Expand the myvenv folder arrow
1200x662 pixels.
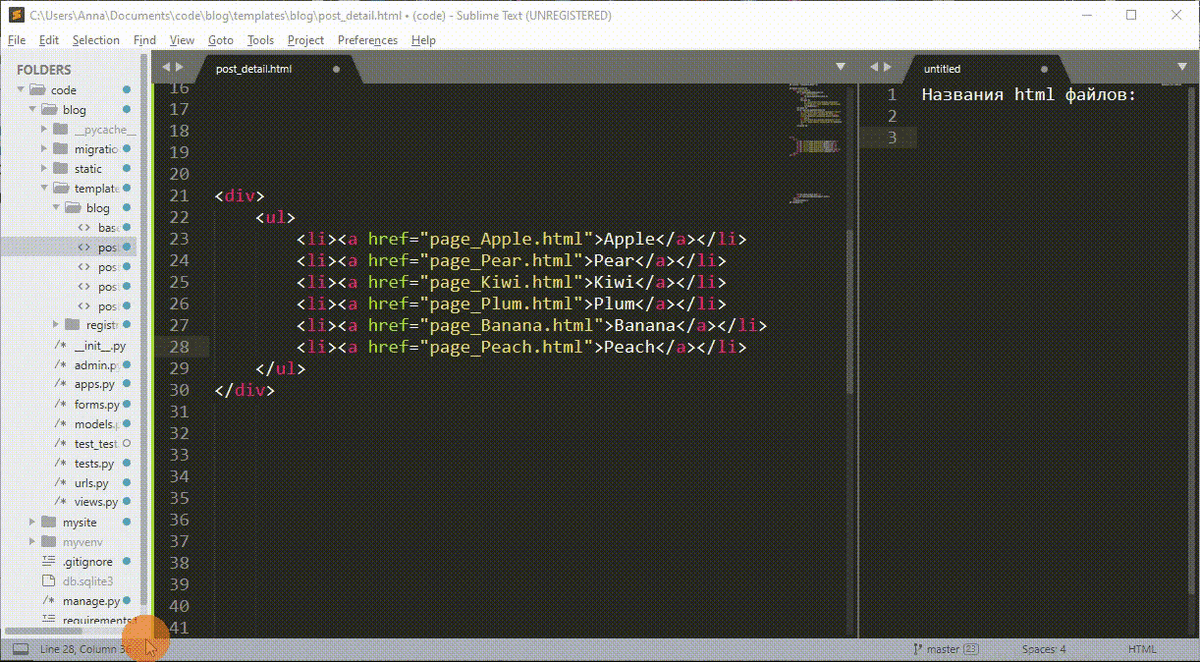32,542
